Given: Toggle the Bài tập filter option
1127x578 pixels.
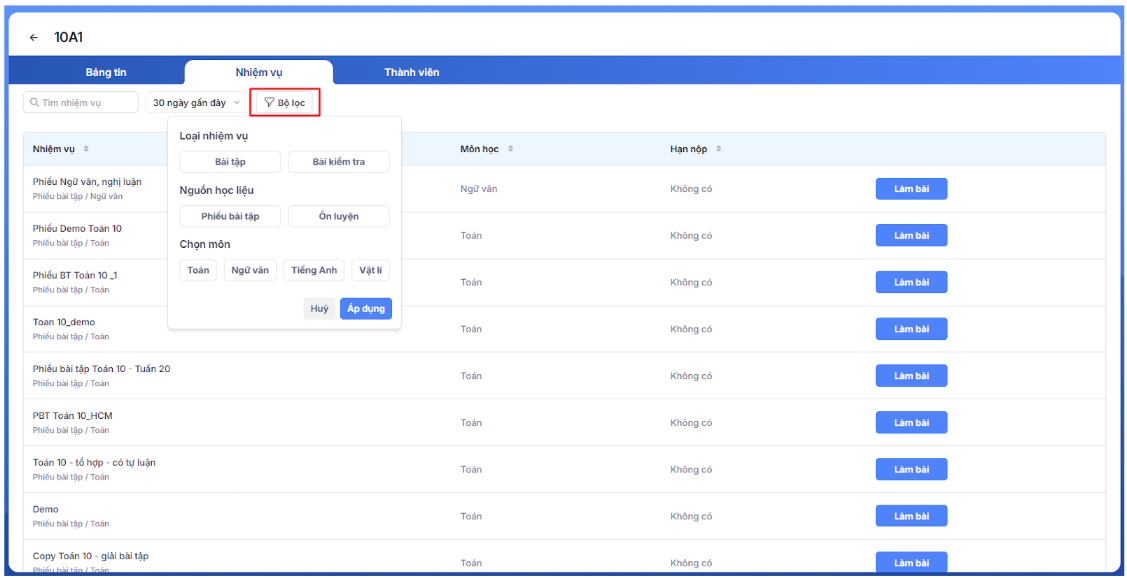Looking at the screenshot, I should coord(230,162).
